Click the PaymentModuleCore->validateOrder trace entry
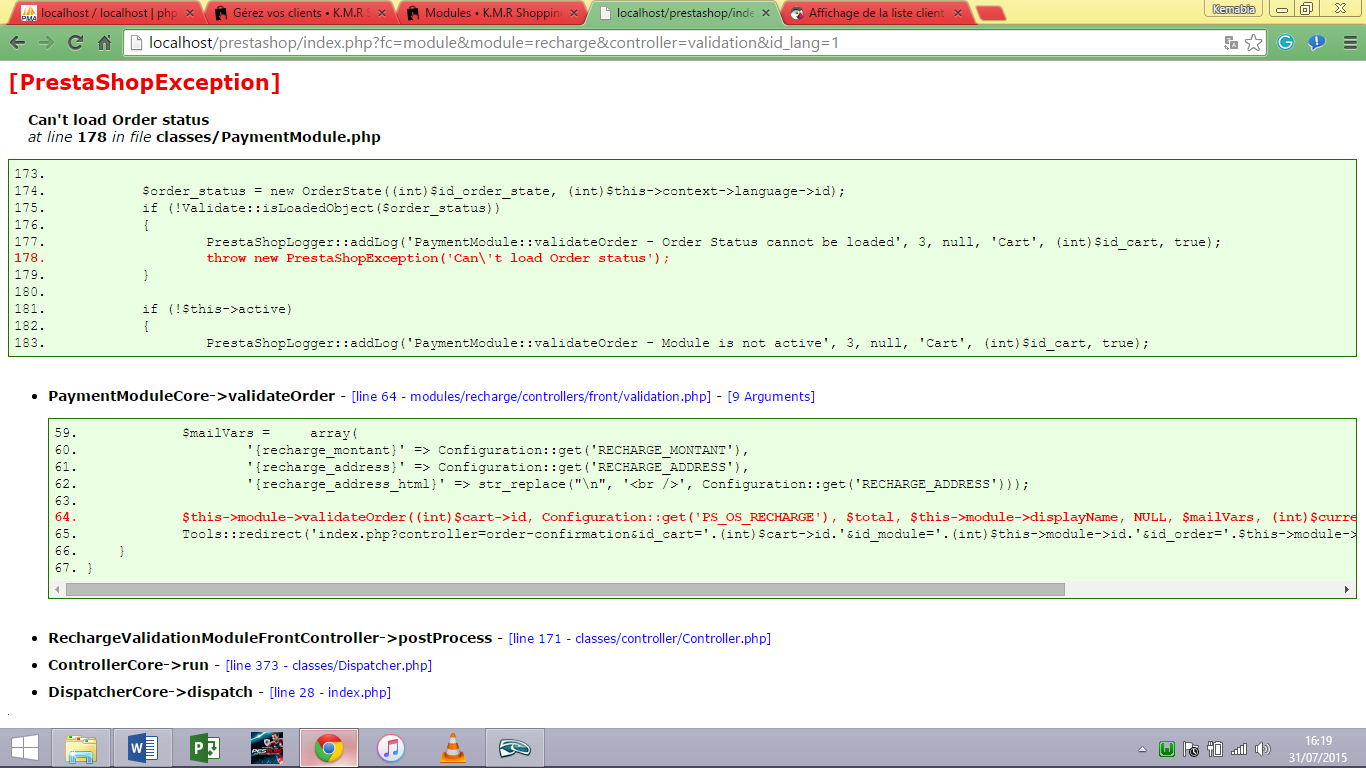This screenshot has width=1366, height=768. coord(191,396)
